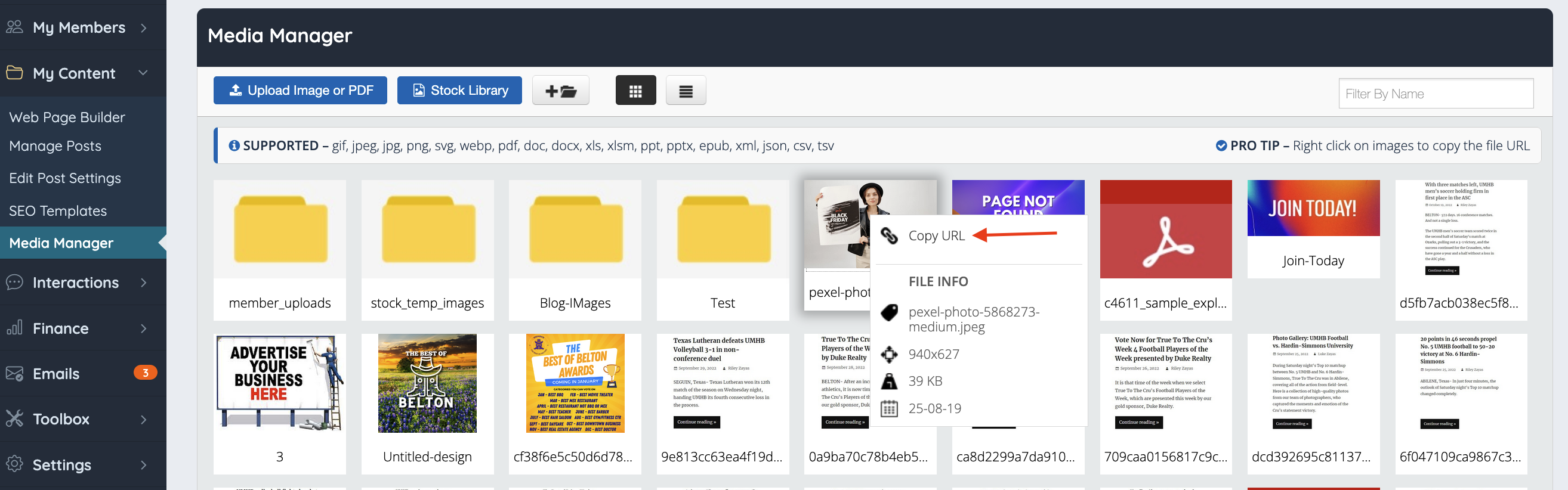
Task: Click the My Content folder icon
Action: pyautogui.click(x=14, y=72)
